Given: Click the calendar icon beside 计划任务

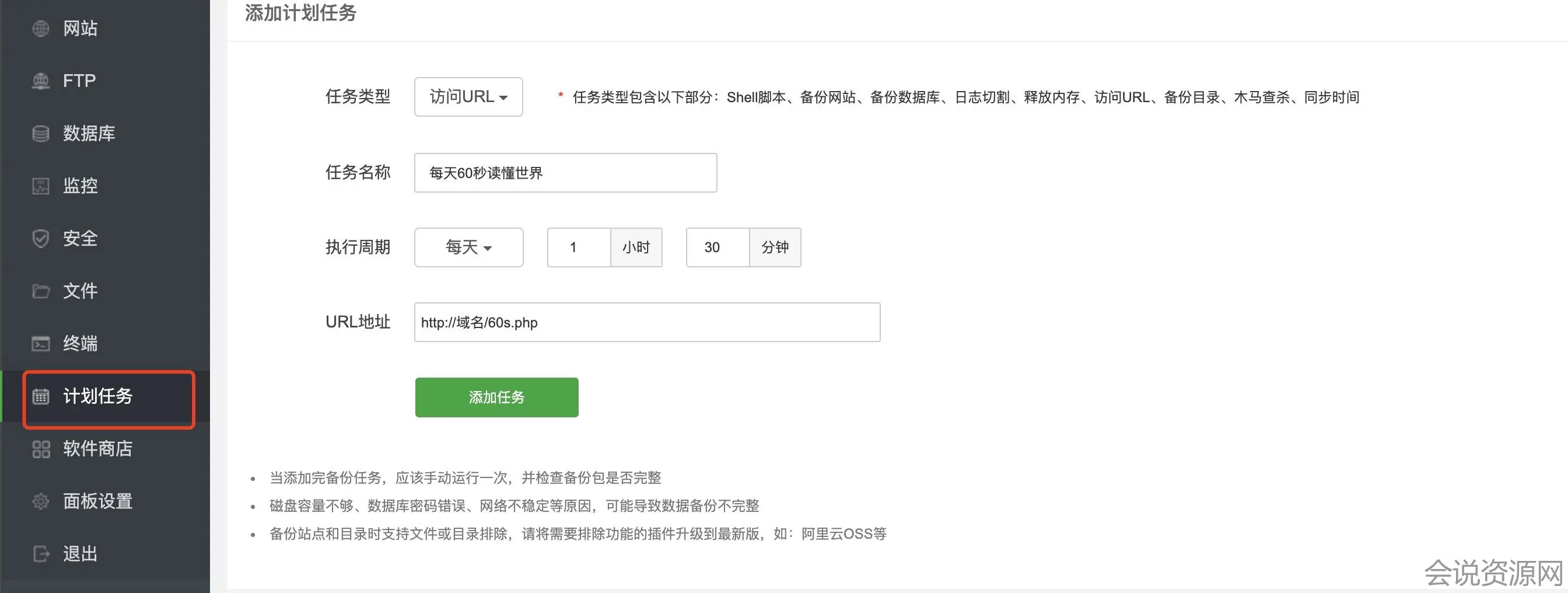Looking at the screenshot, I should pyautogui.click(x=41, y=396).
